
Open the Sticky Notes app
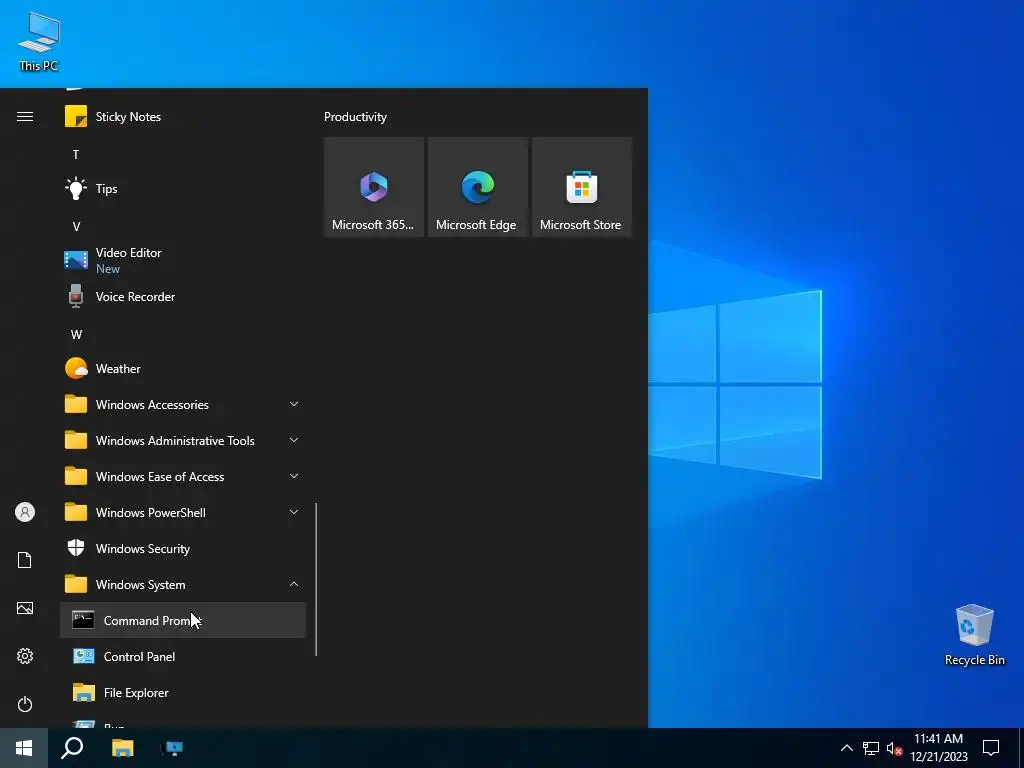[183, 117]
